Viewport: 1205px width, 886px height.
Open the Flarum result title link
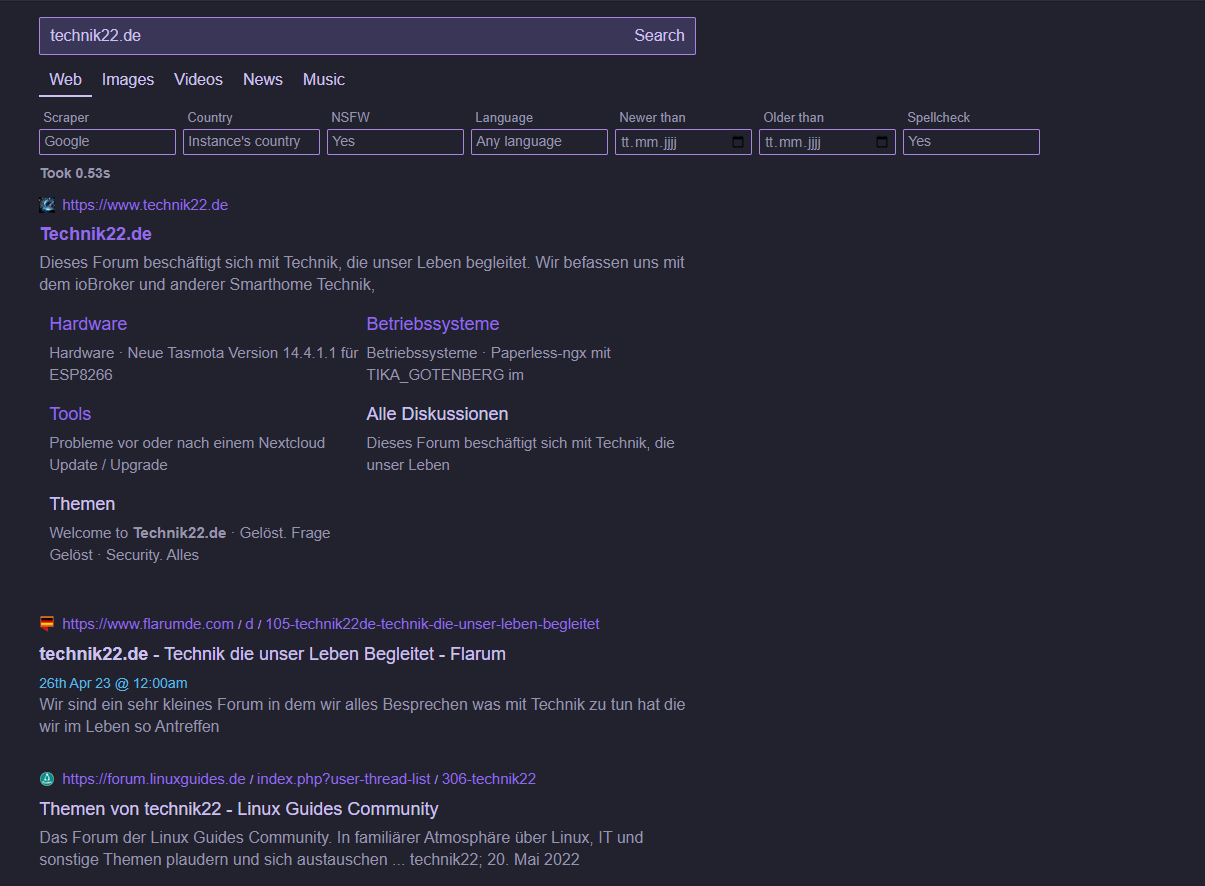click(x=272, y=654)
